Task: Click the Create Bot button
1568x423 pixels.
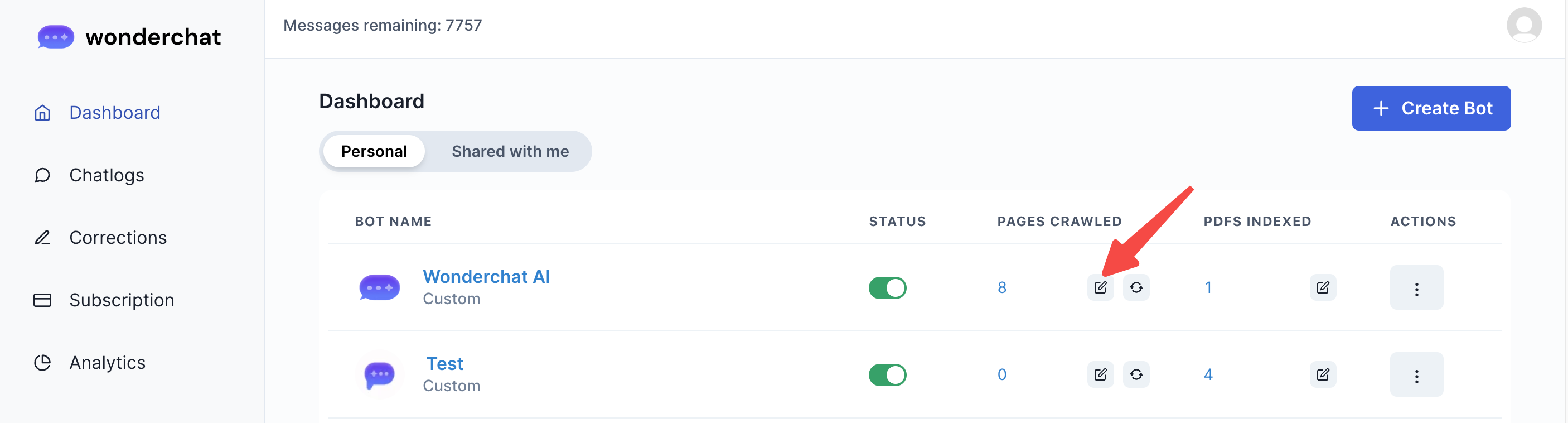Action: pyautogui.click(x=1430, y=108)
